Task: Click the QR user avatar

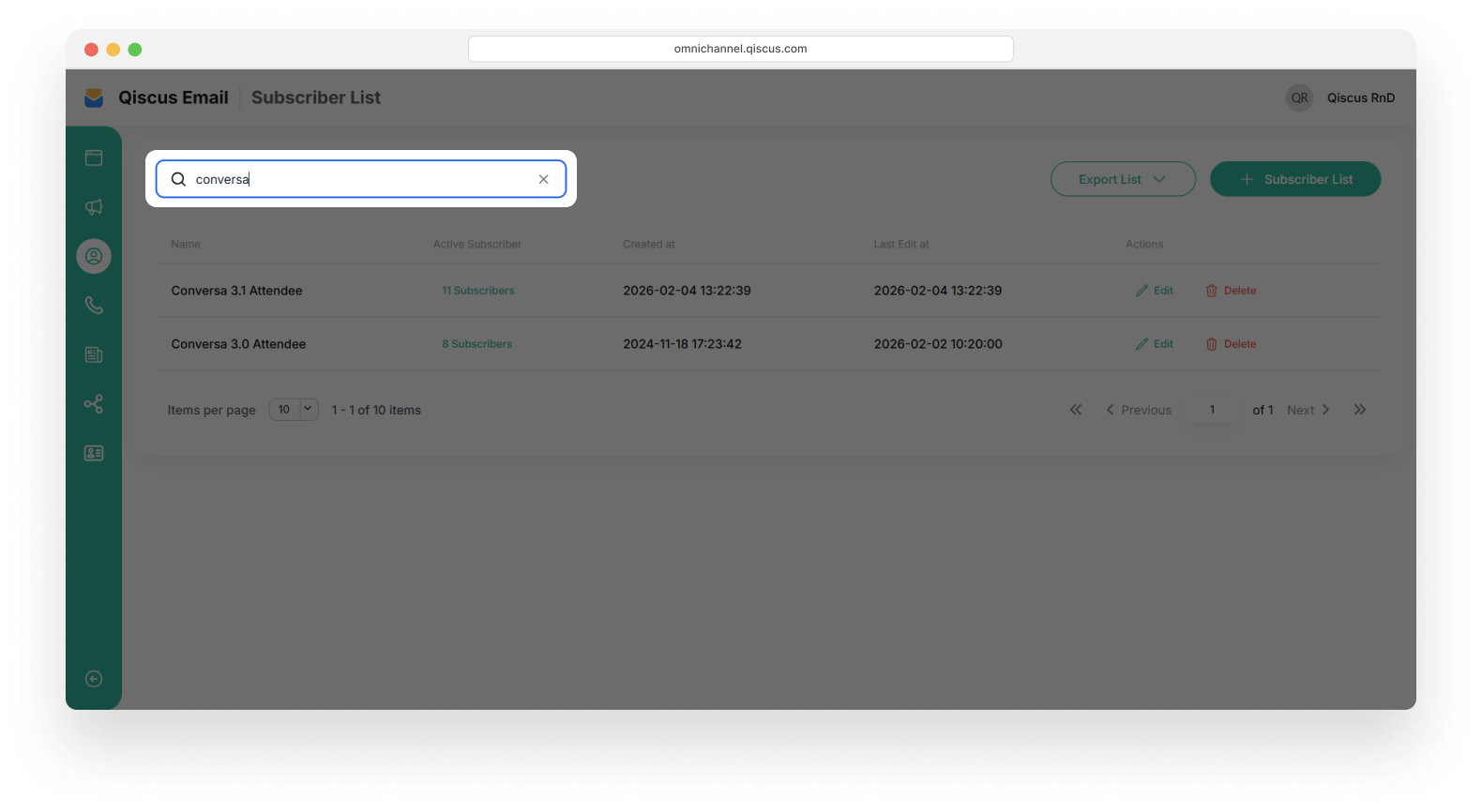Action: click(x=1299, y=98)
